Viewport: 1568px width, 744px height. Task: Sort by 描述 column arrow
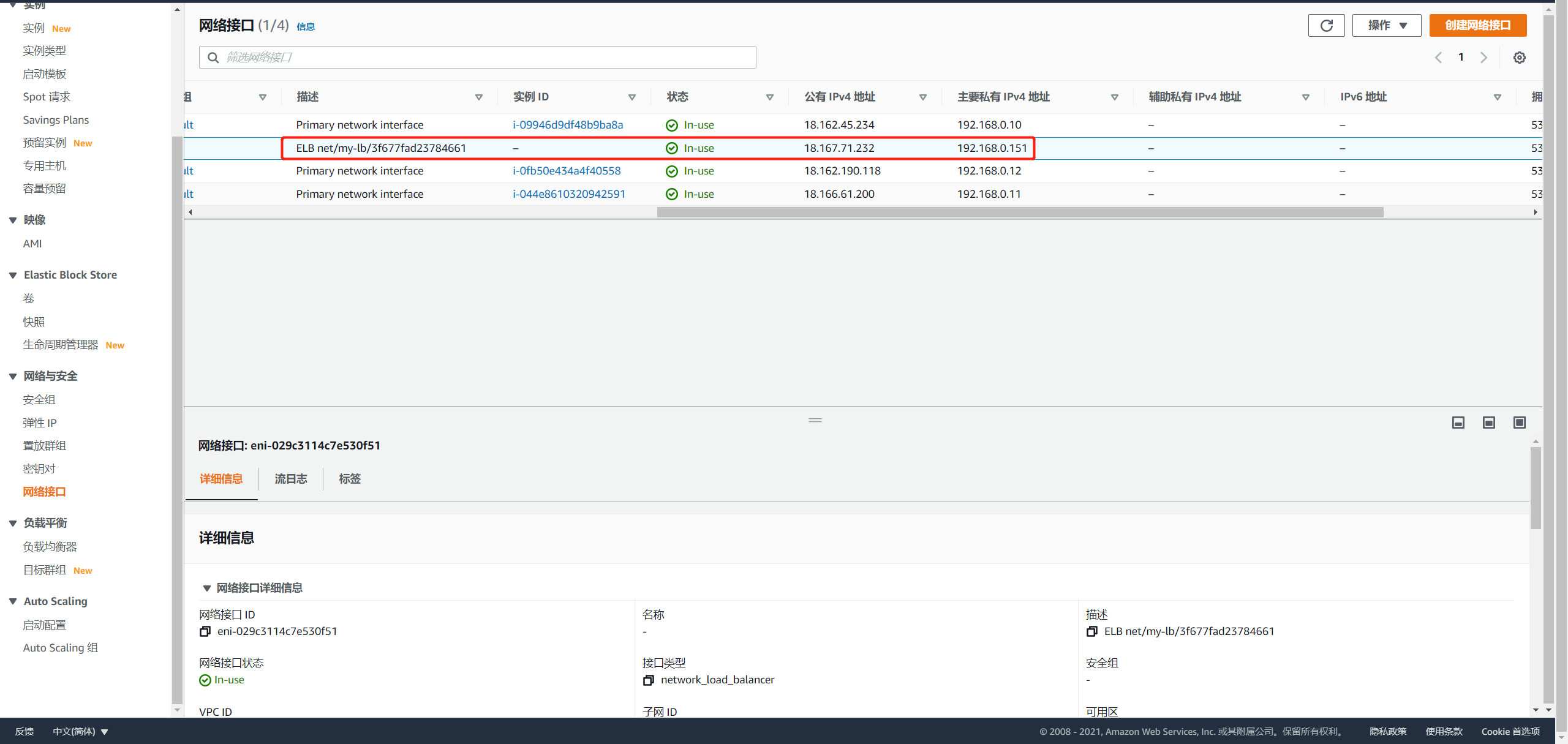coord(479,97)
